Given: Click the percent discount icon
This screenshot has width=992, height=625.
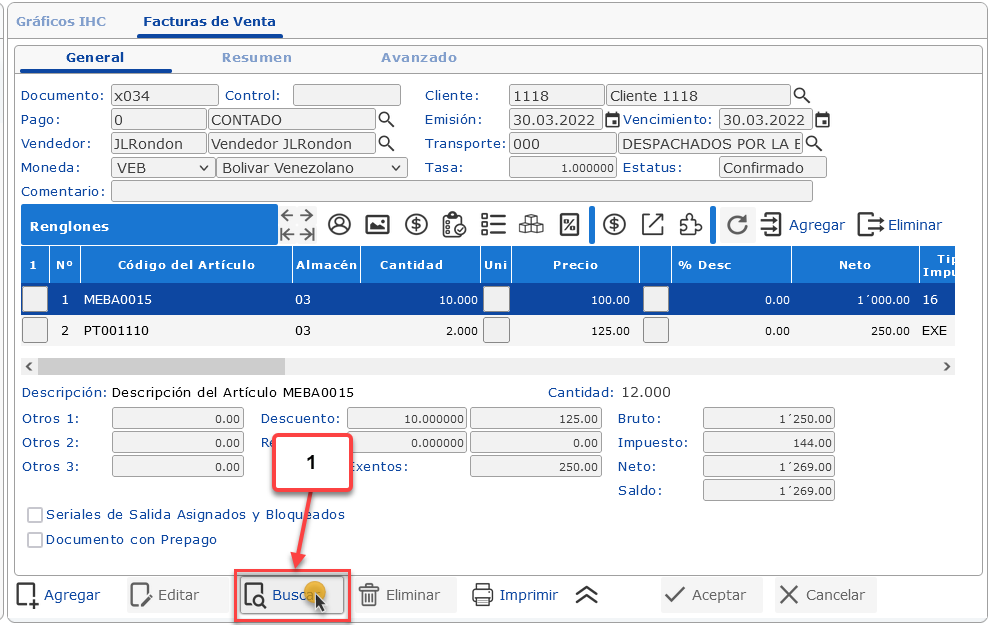Looking at the screenshot, I should (568, 225).
